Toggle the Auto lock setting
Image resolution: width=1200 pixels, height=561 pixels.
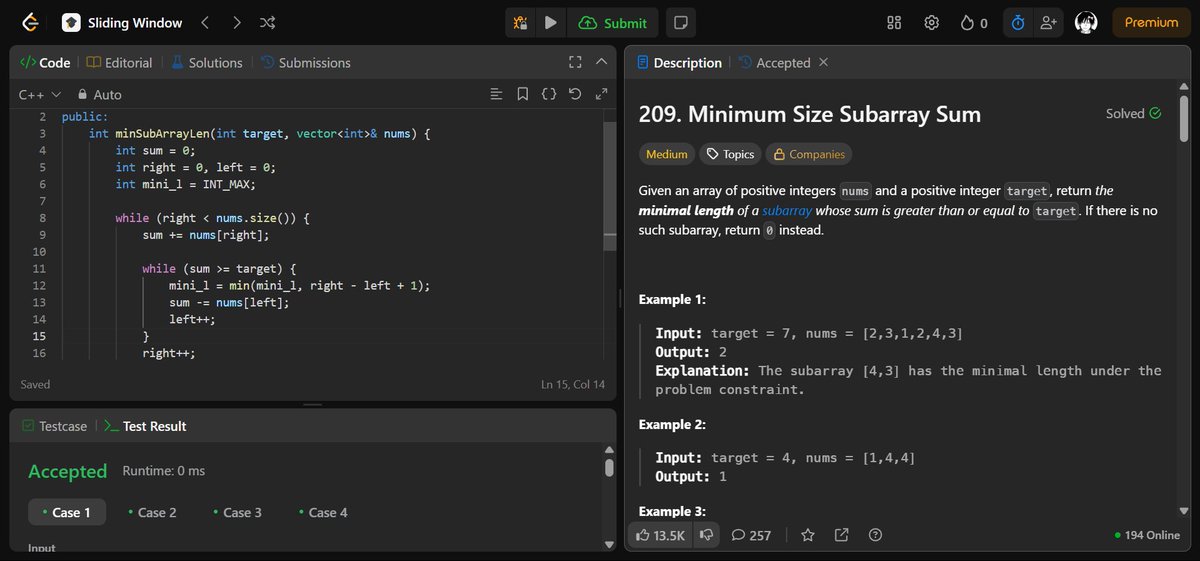(99, 94)
